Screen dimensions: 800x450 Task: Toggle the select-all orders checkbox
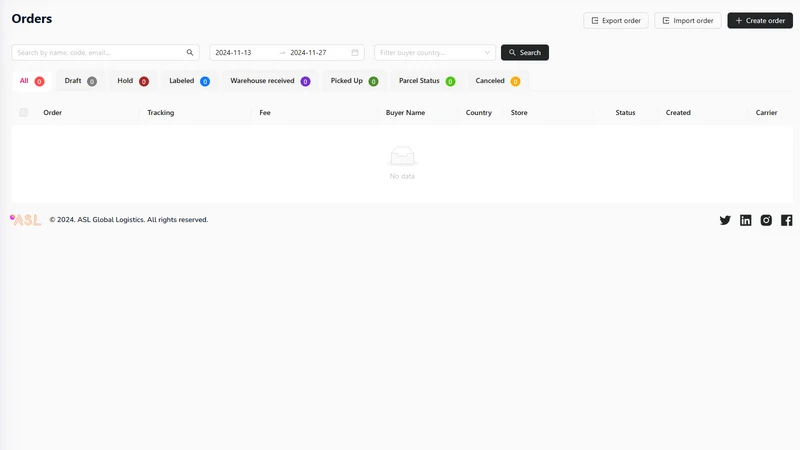click(23, 113)
